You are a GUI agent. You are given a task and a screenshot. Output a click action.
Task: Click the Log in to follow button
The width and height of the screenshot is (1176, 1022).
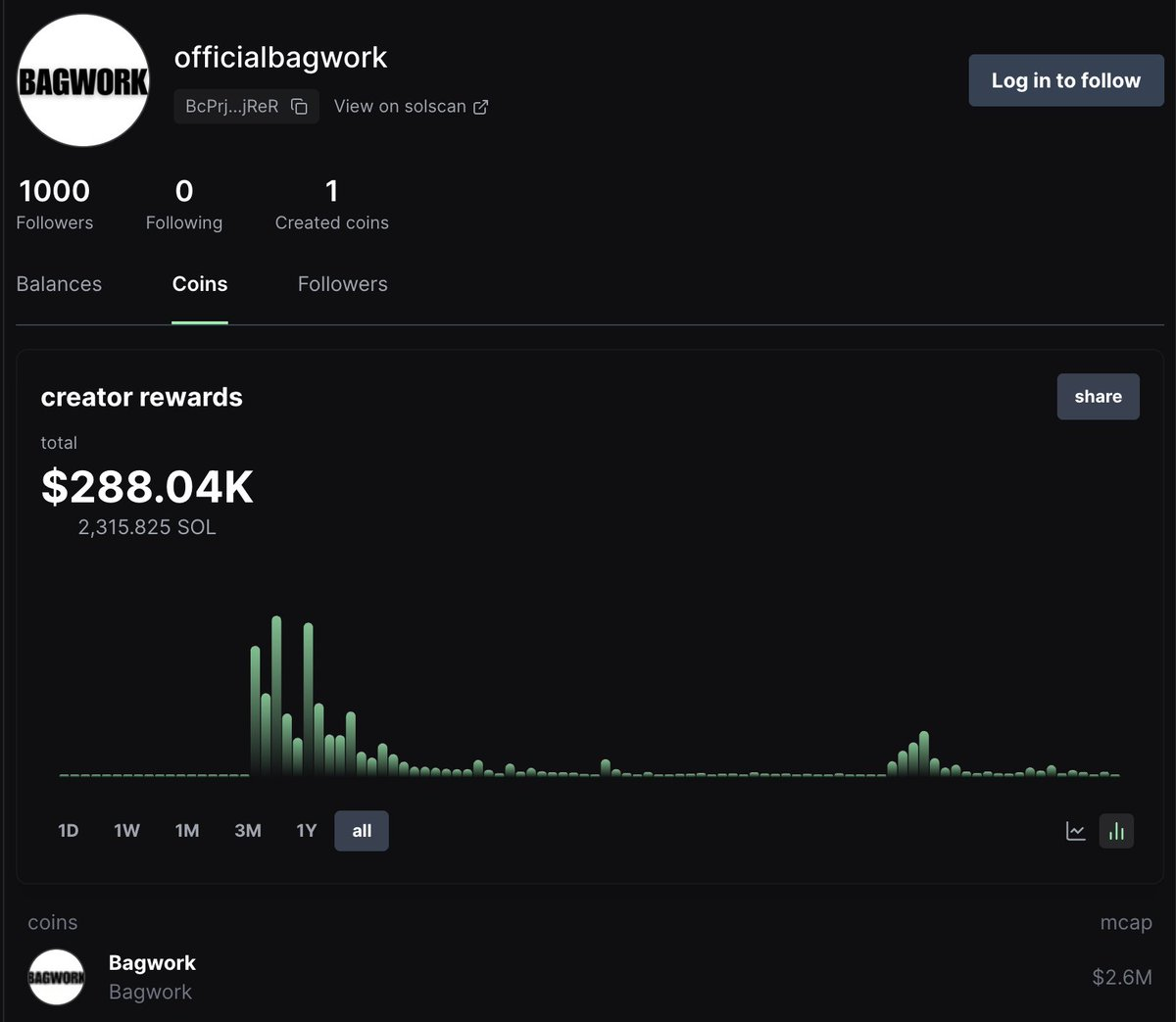click(x=1065, y=80)
